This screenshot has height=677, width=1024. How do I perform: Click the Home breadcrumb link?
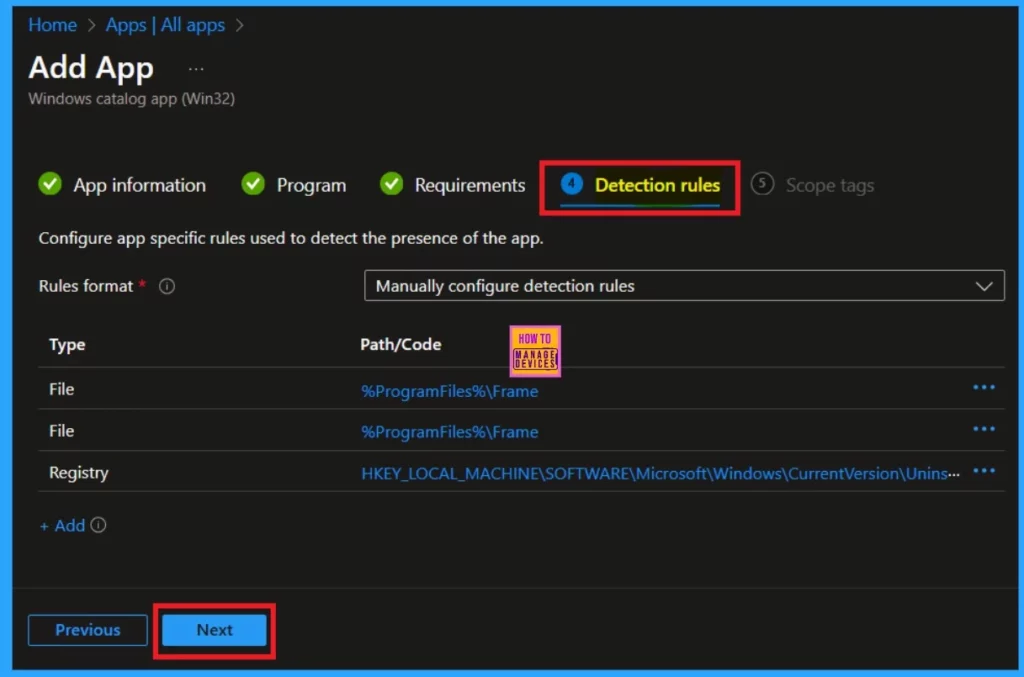53,25
